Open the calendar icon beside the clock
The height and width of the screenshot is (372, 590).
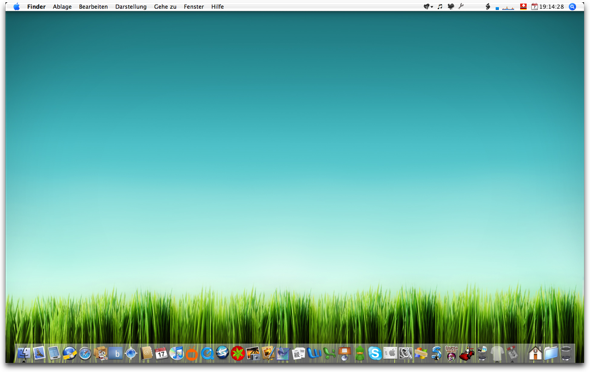[x=534, y=6]
